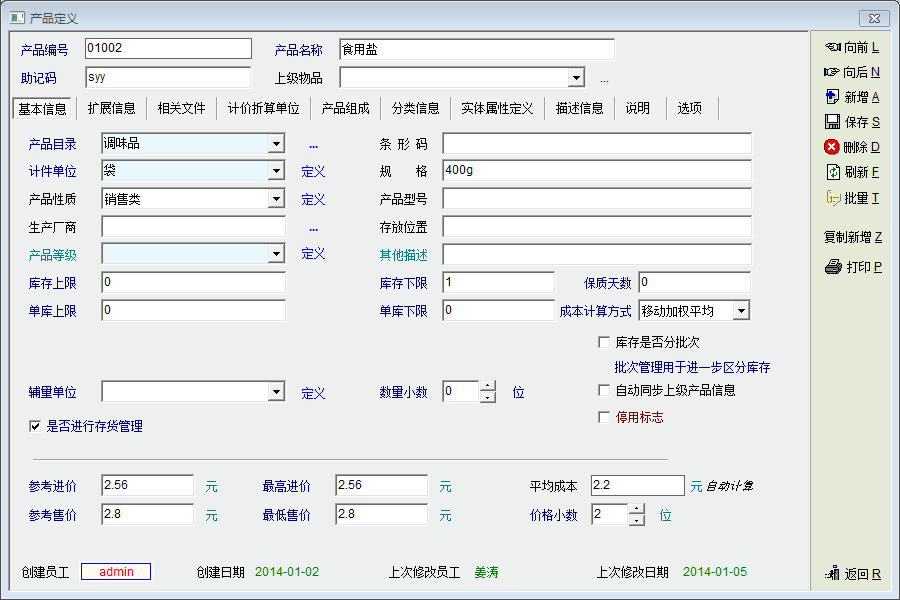Click the 打印 (print) printer icon

click(x=832, y=267)
